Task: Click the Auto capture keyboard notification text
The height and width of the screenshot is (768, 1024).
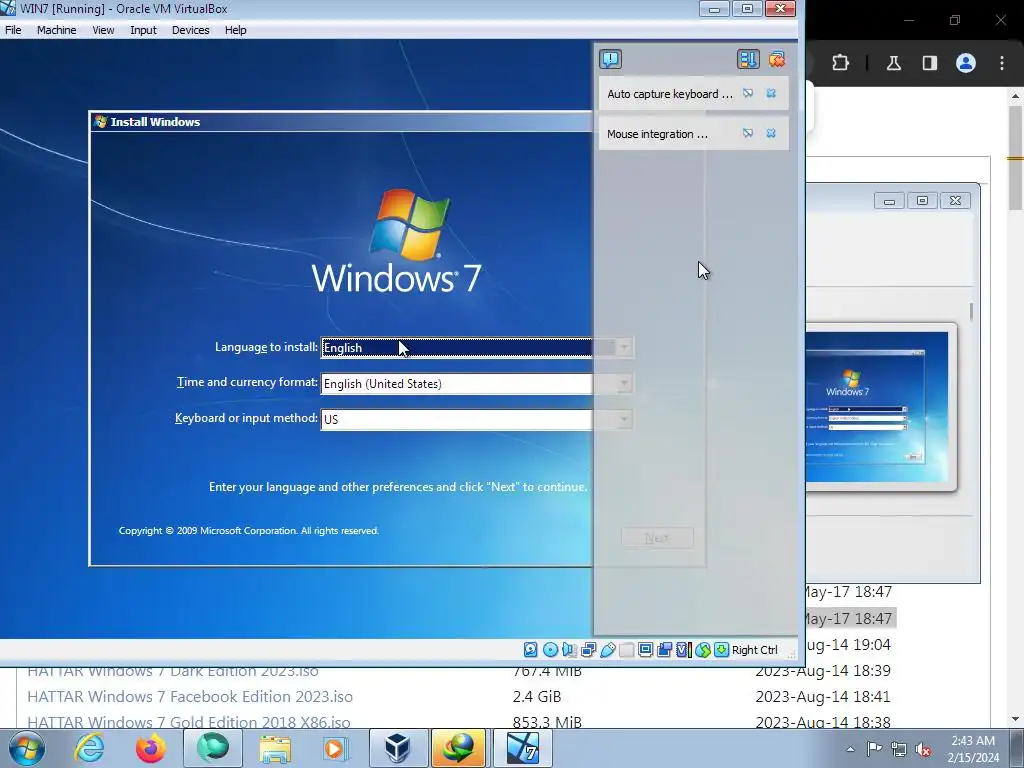Action: point(670,93)
